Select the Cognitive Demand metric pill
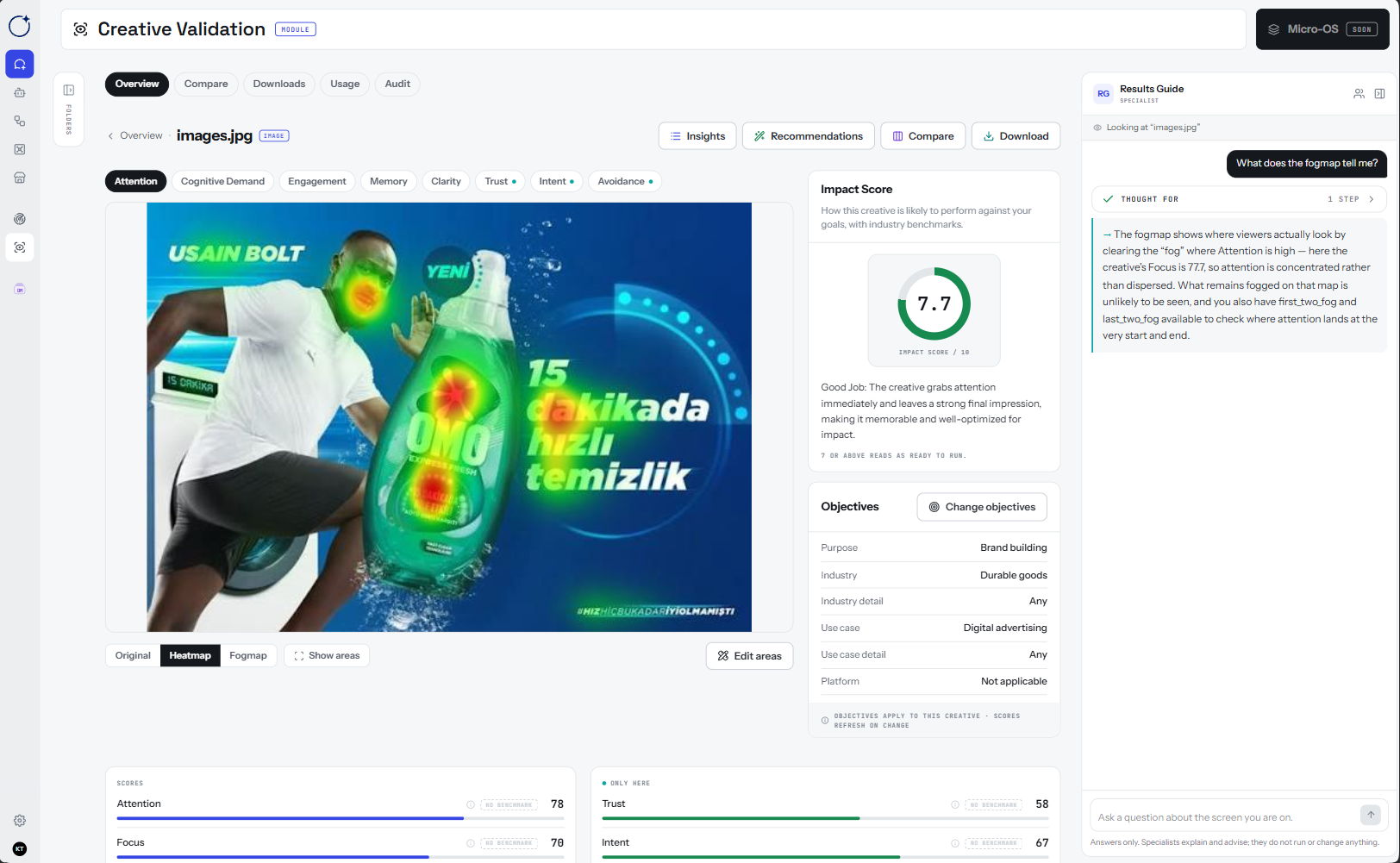 [x=222, y=181]
